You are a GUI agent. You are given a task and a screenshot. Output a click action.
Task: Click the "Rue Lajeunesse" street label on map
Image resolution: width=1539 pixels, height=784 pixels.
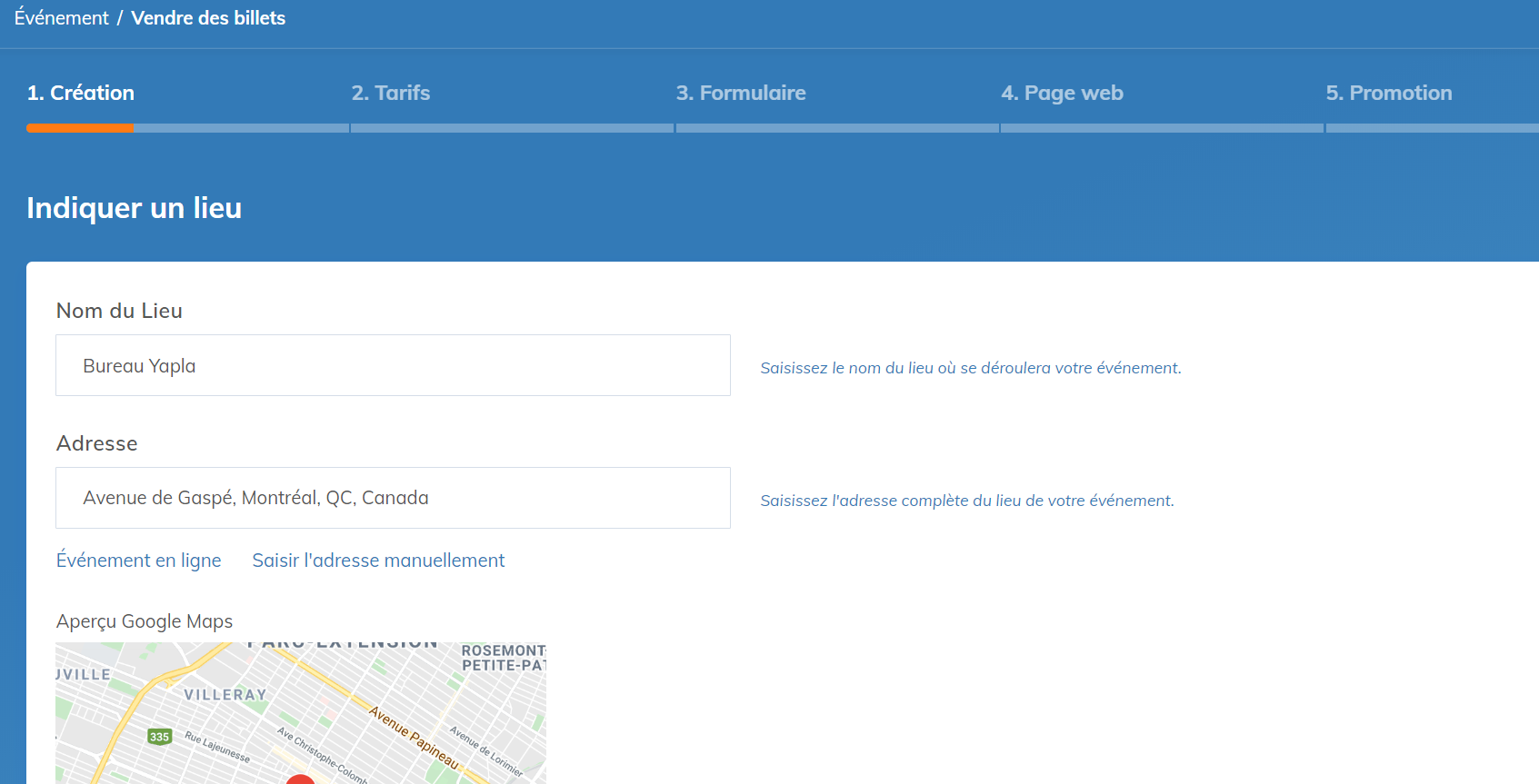click(x=217, y=747)
